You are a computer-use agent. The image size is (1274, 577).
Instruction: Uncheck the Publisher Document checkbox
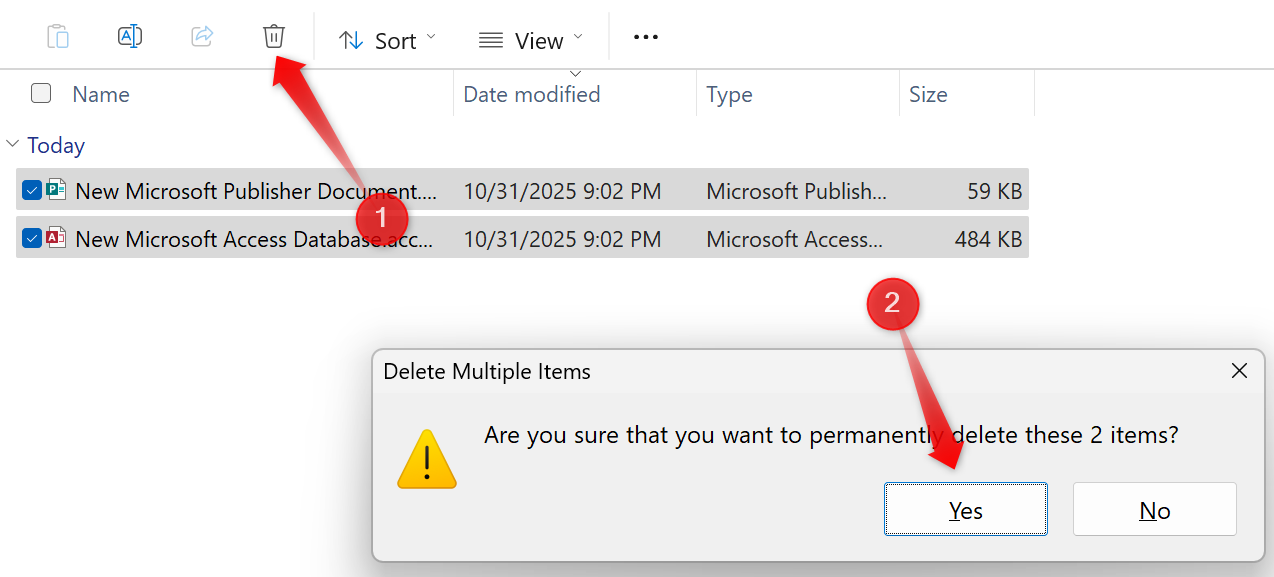[x=32, y=190]
